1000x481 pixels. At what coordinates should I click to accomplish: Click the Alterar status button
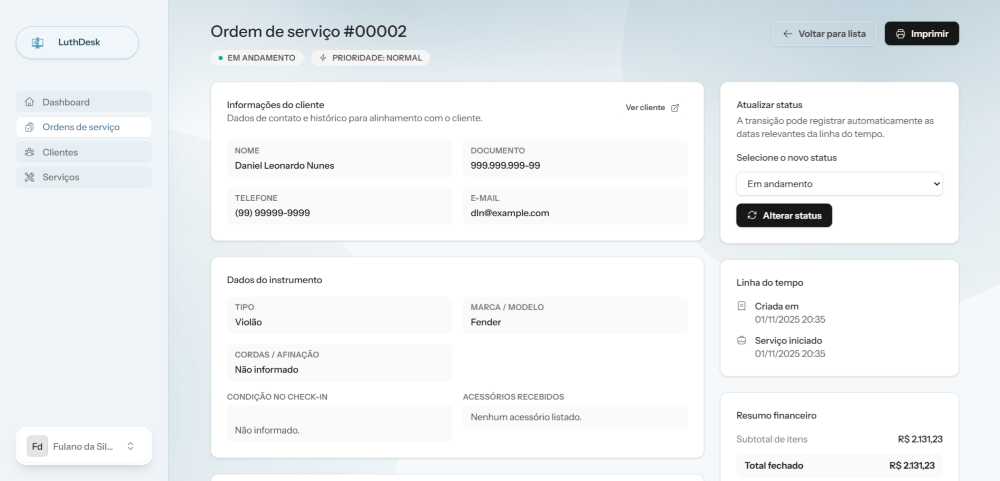pyautogui.click(x=784, y=216)
